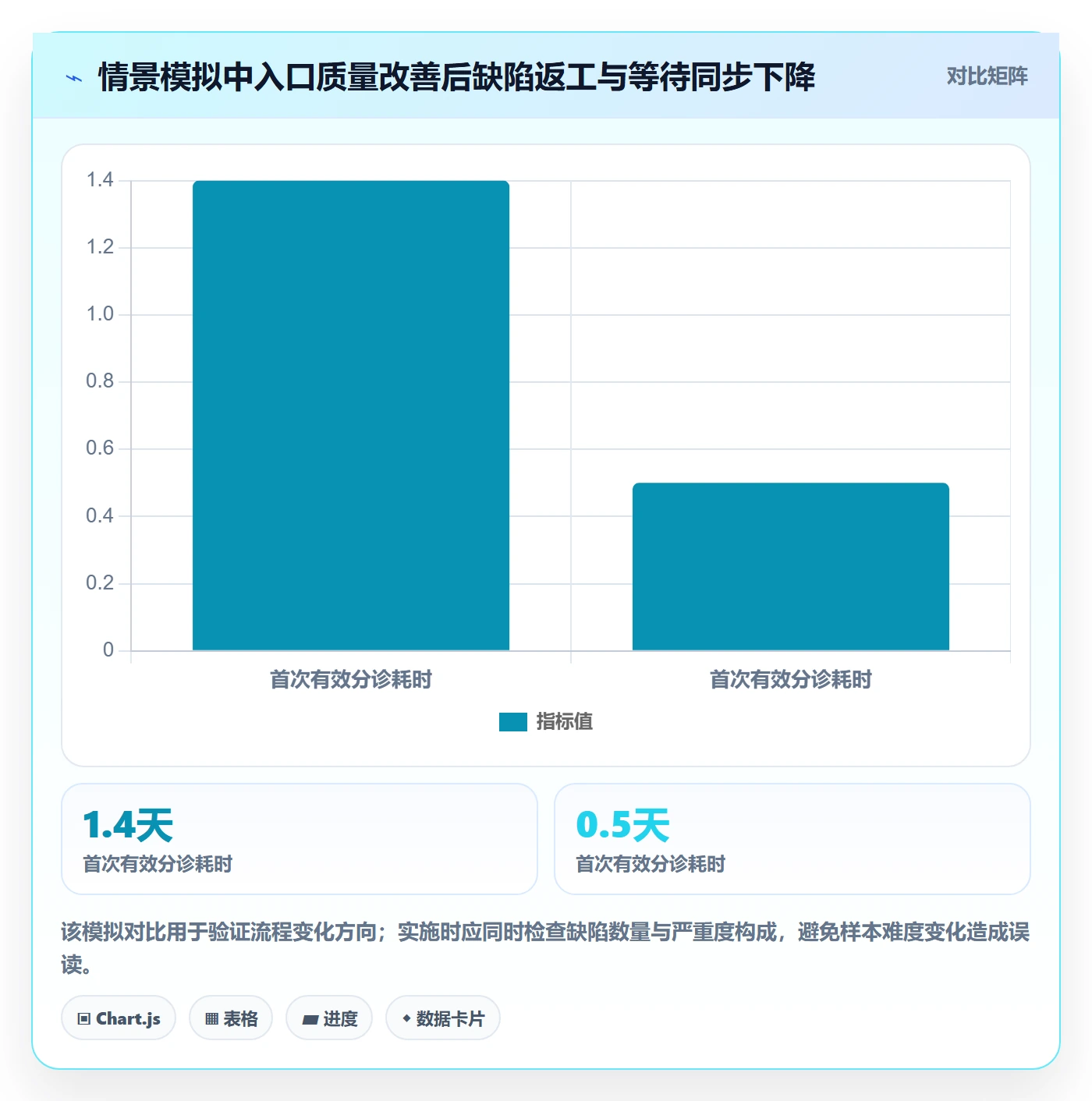Screen dimensions: 1092x1101
Task: Click the lightning icon beside the title
Action: pos(74,78)
